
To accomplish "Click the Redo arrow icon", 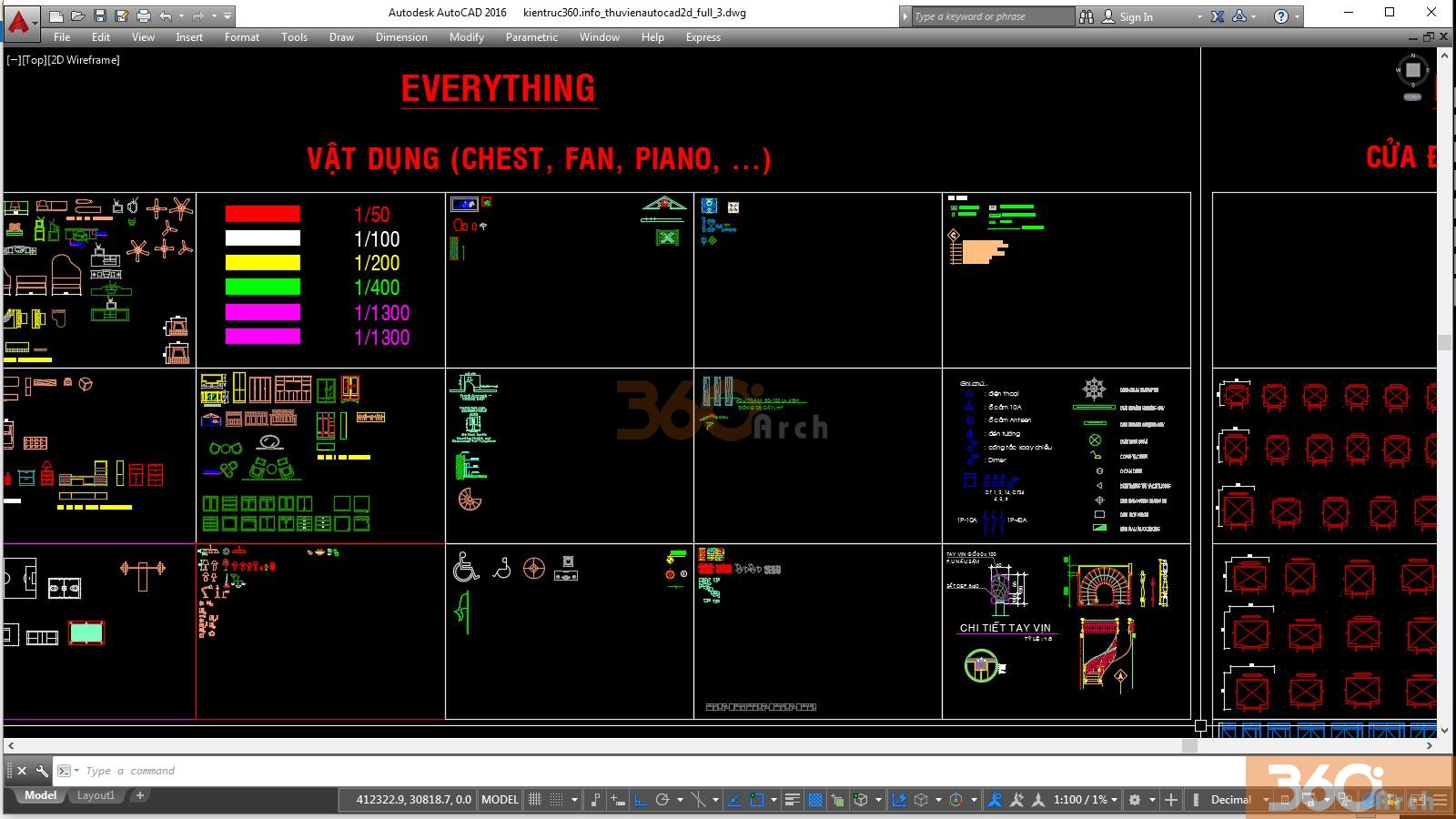I will click(x=197, y=15).
